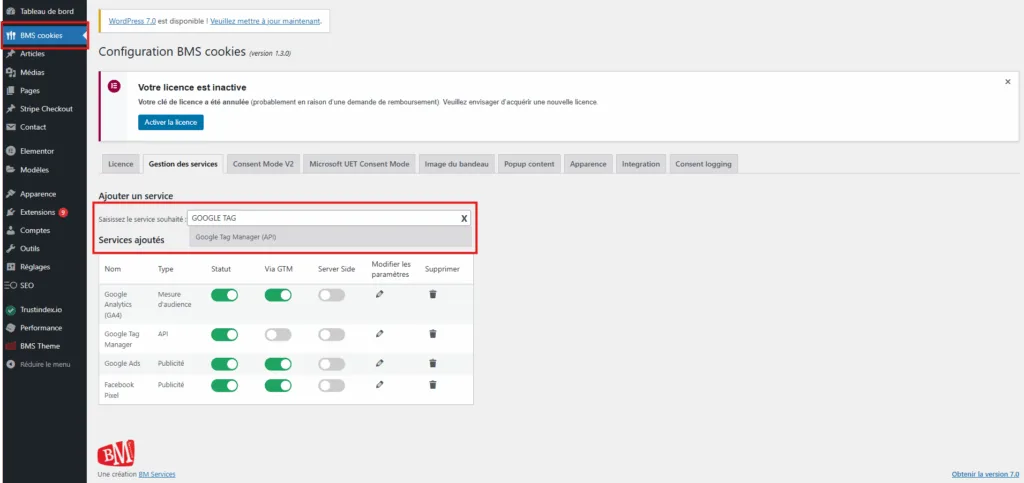1024x483 pixels.
Task: Toggle Server Side for Google Ads
Action: (x=331, y=364)
